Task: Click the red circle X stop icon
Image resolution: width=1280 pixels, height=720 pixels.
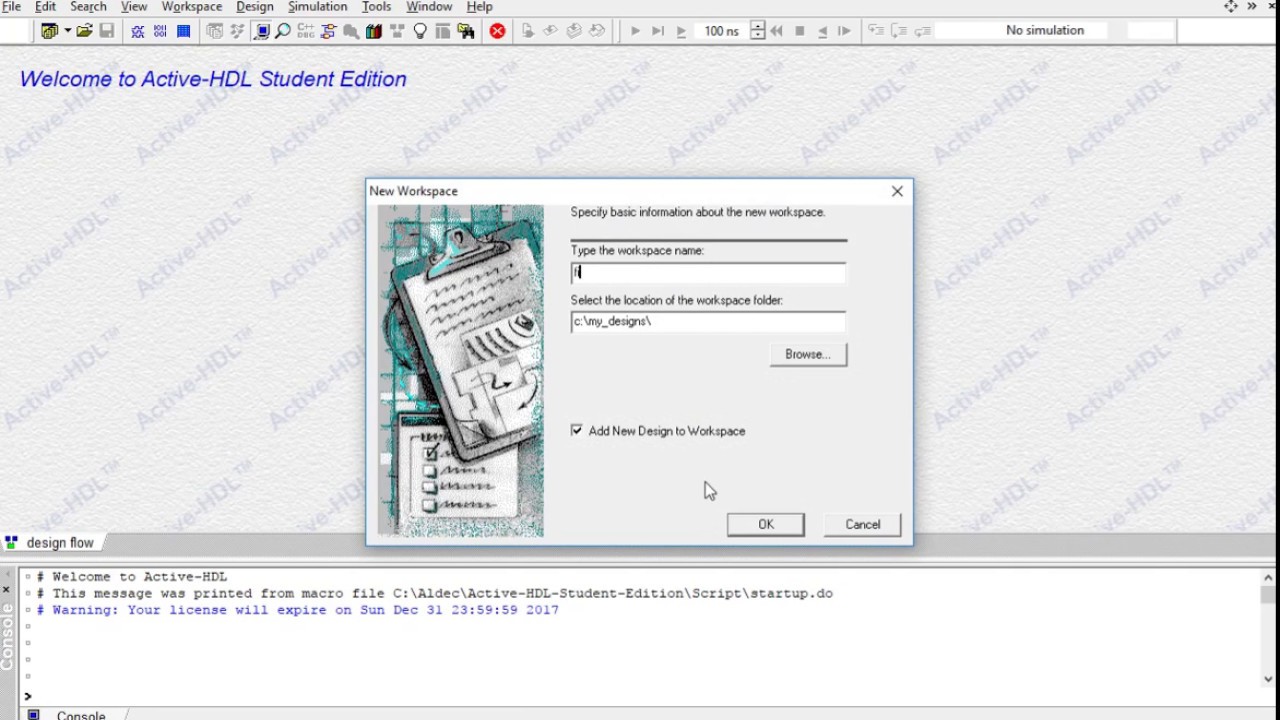Action: click(x=497, y=31)
